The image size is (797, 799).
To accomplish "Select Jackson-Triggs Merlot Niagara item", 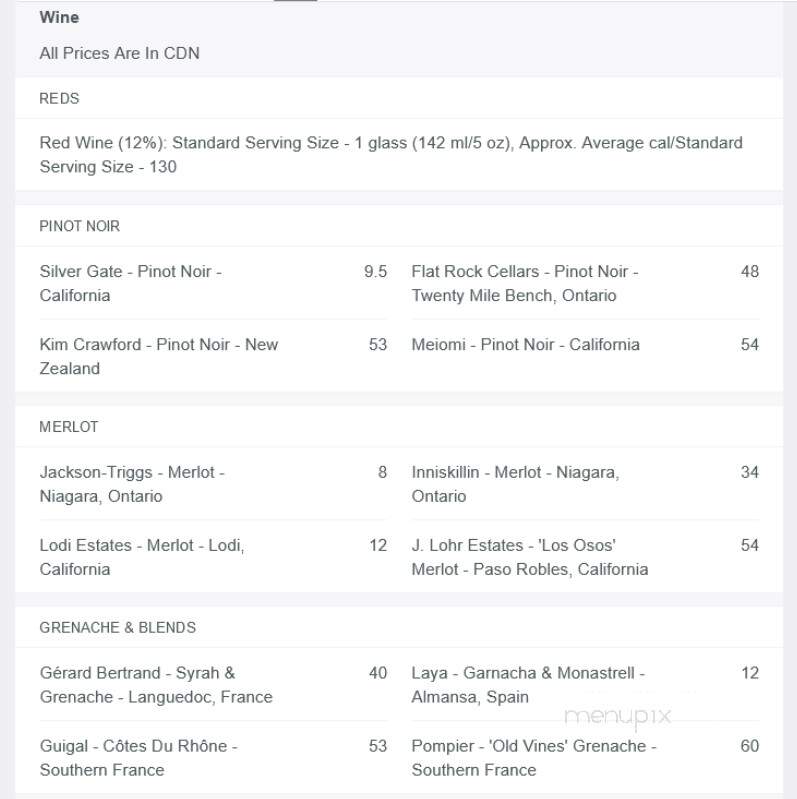I will pos(213,484).
